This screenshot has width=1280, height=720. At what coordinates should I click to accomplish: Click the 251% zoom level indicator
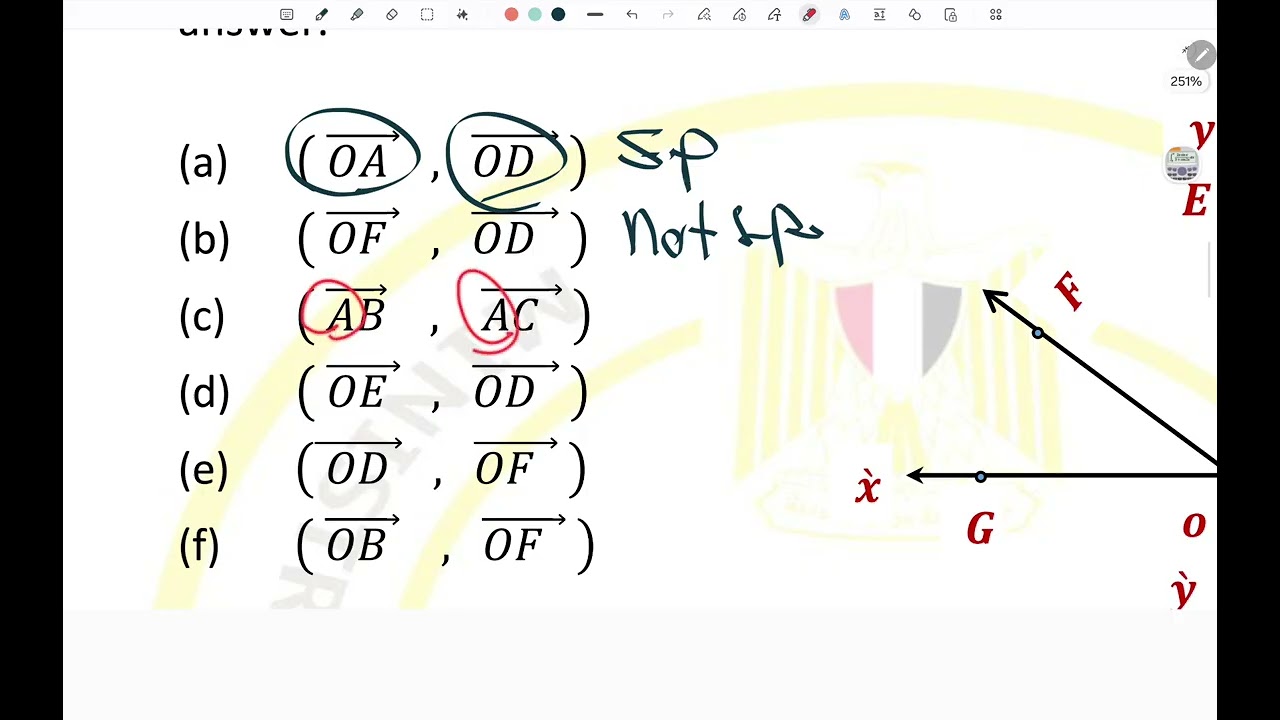click(x=1186, y=82)
